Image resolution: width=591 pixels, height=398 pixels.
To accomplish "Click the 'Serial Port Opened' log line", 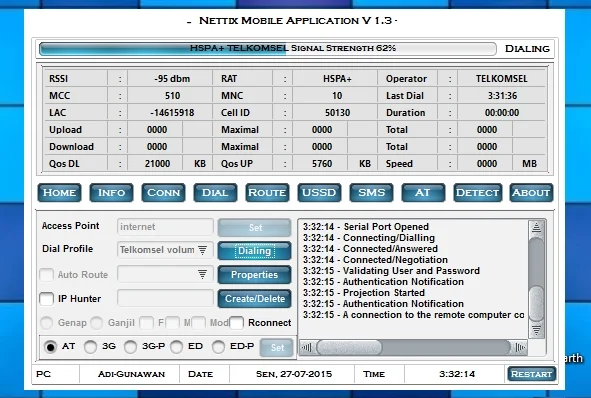I will coord(366,227).
